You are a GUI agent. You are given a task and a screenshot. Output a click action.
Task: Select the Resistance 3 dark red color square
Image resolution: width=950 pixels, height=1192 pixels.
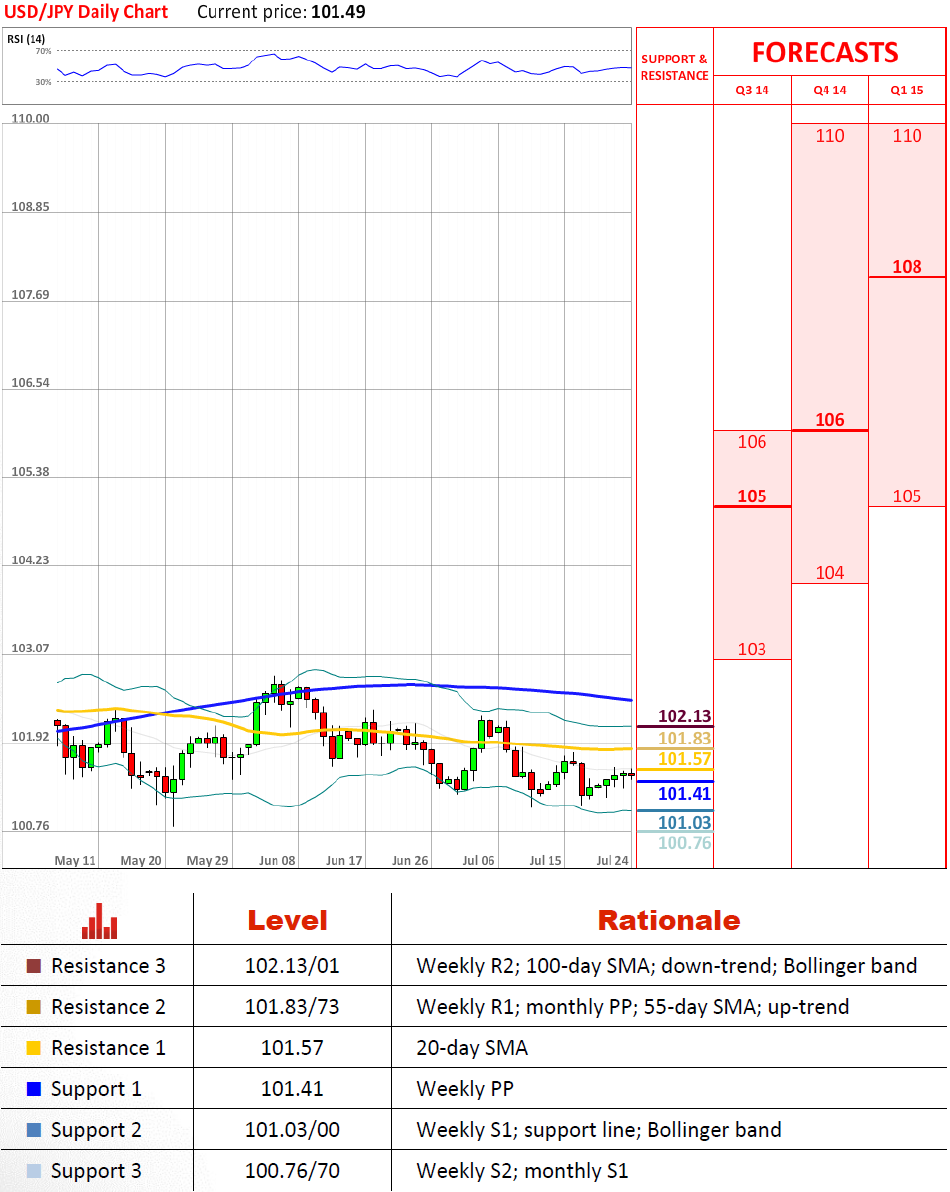(x=34, y=966)
